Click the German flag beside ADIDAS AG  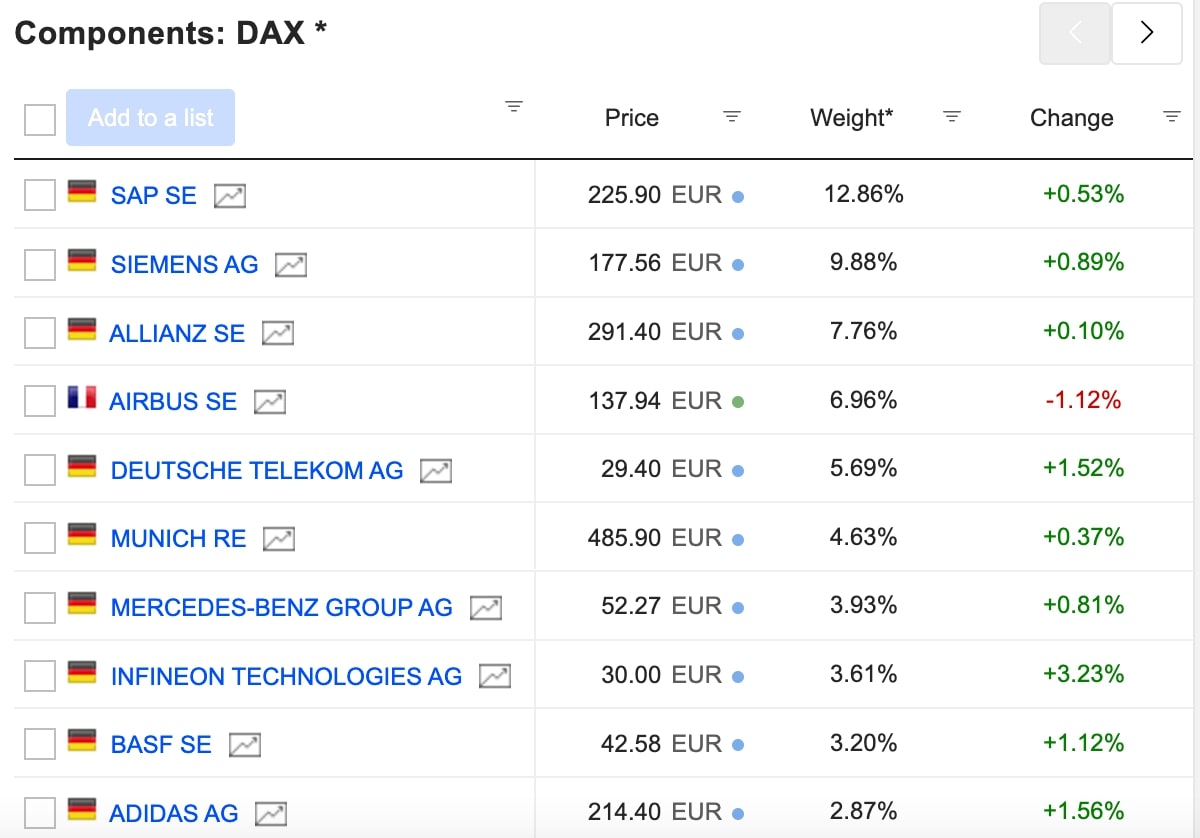click(82, 809)
